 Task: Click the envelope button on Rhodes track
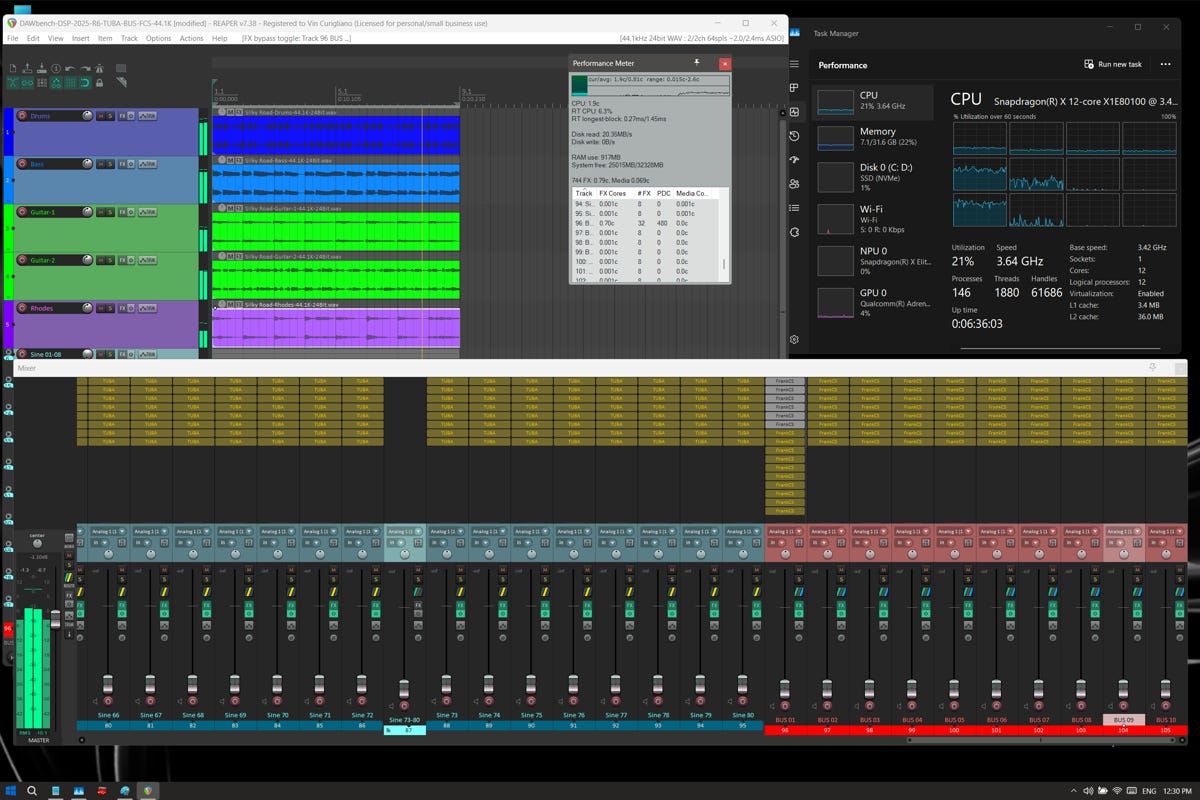click(x=147, y=308)
